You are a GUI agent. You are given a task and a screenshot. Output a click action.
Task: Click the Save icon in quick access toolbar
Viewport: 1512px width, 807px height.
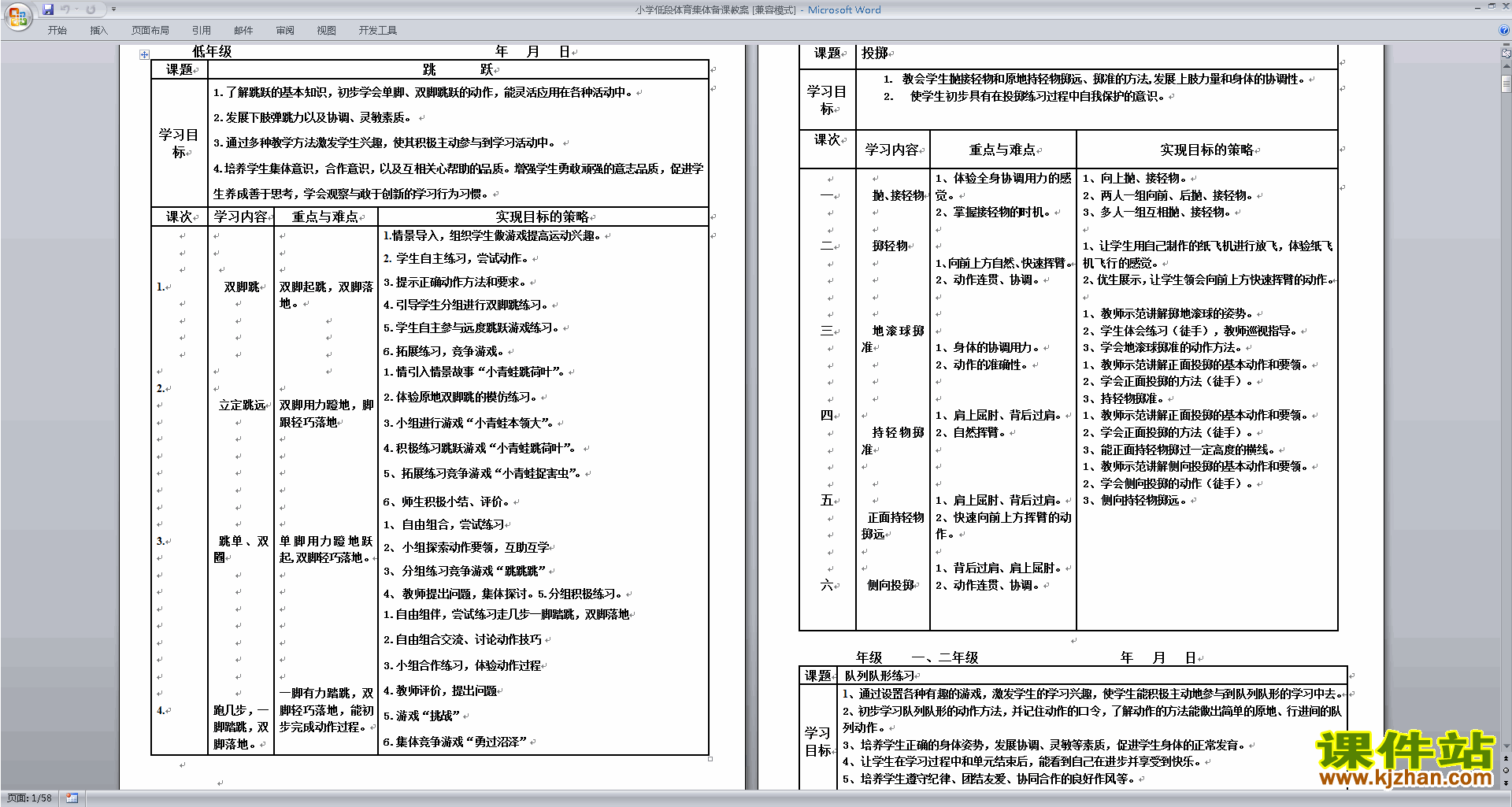coord(48,9)
